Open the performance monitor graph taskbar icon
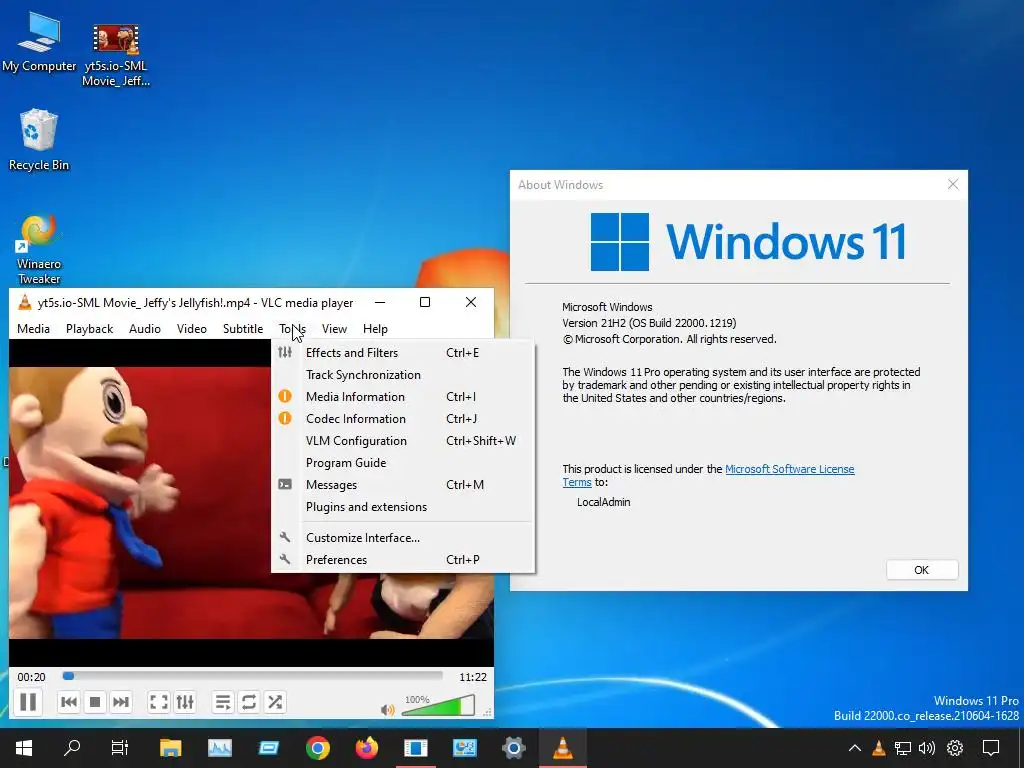Image resolution: width=1024 pixels, height=768 pixels. (219, 748)
